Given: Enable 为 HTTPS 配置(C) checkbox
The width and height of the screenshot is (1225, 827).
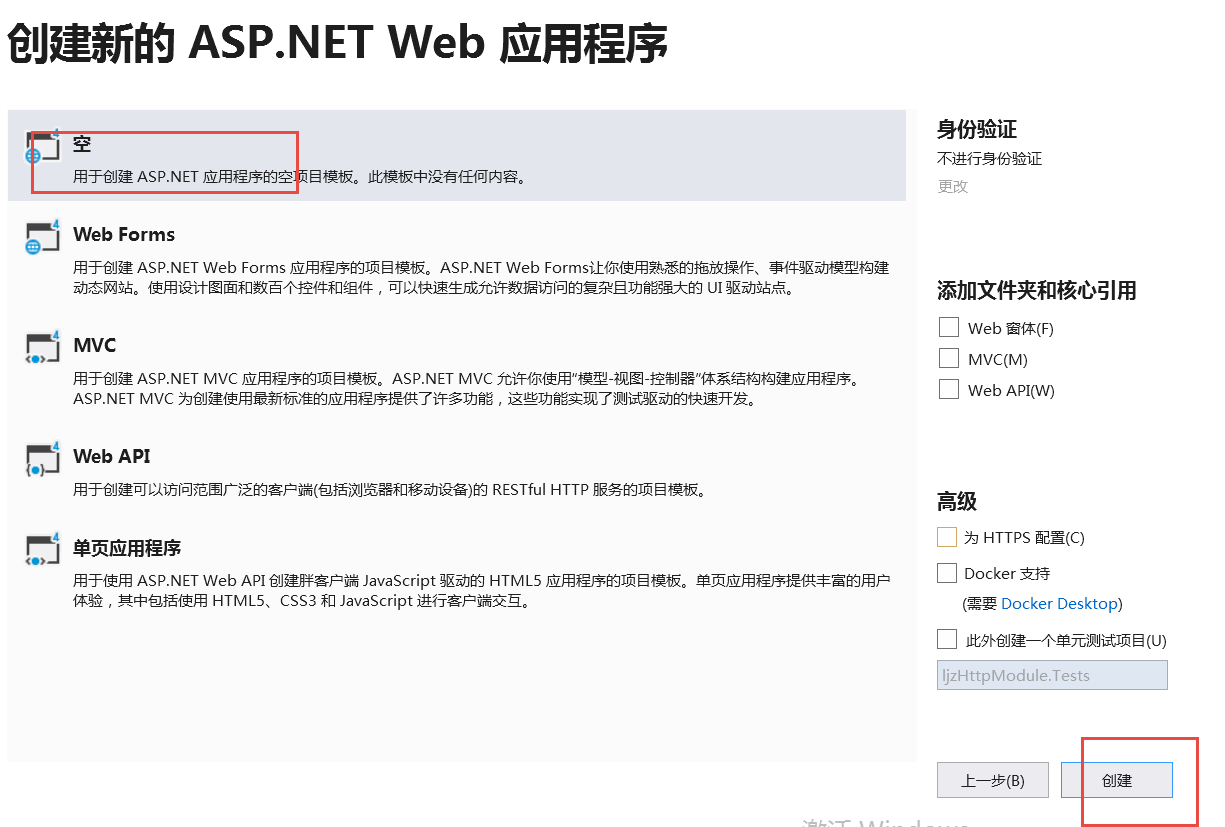Looking at the screenshot, I should tap(947, 537).
